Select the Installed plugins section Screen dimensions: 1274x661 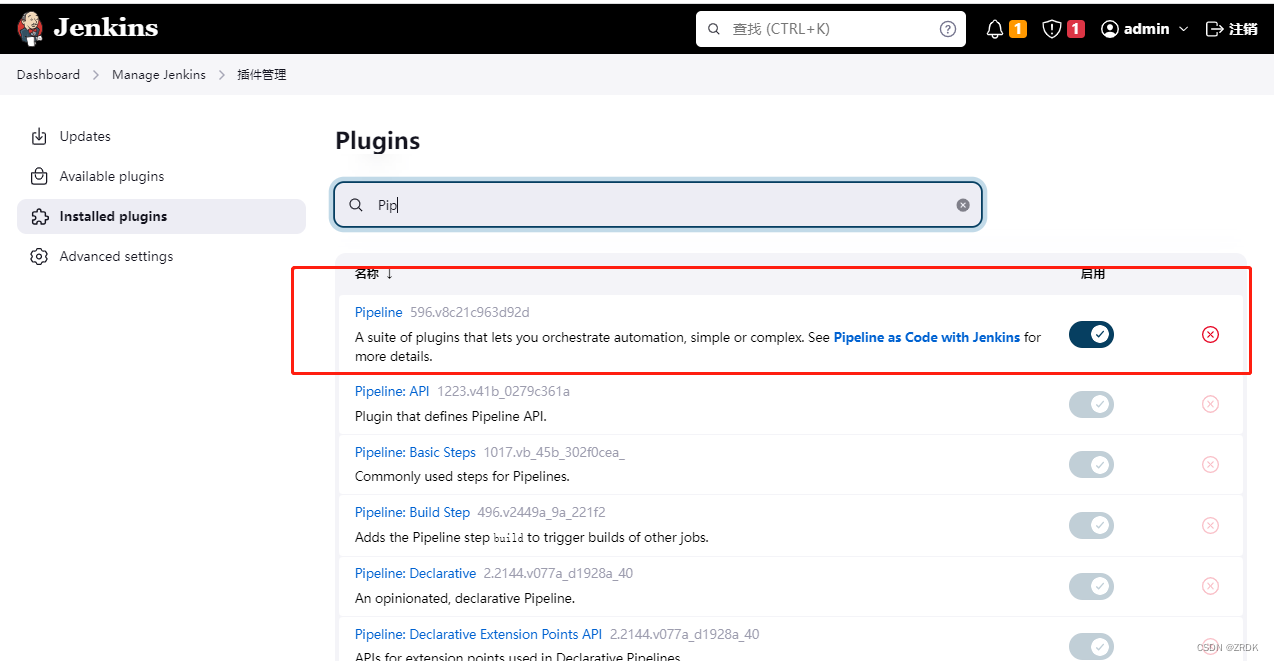click(113, 216)
